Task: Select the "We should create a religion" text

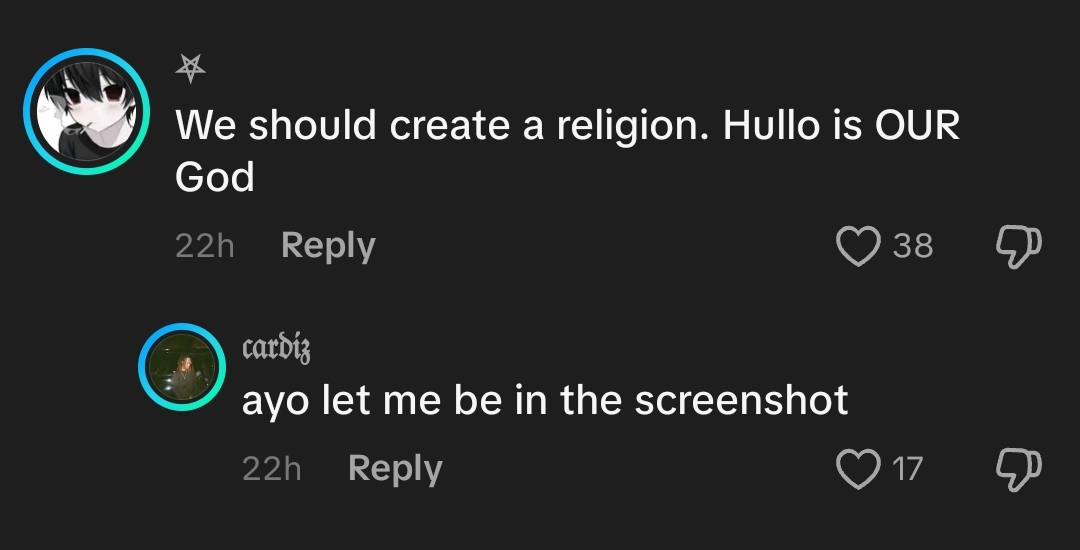Action: (442, 126)
